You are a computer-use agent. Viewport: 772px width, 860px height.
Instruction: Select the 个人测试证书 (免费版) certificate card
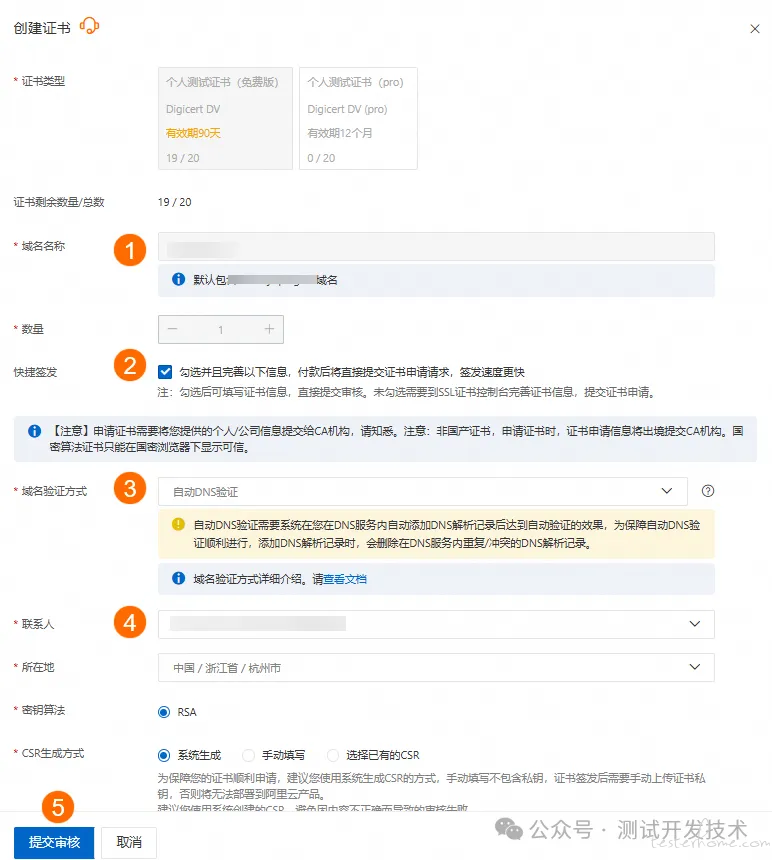pyautogui.click(x=225, y=118)
